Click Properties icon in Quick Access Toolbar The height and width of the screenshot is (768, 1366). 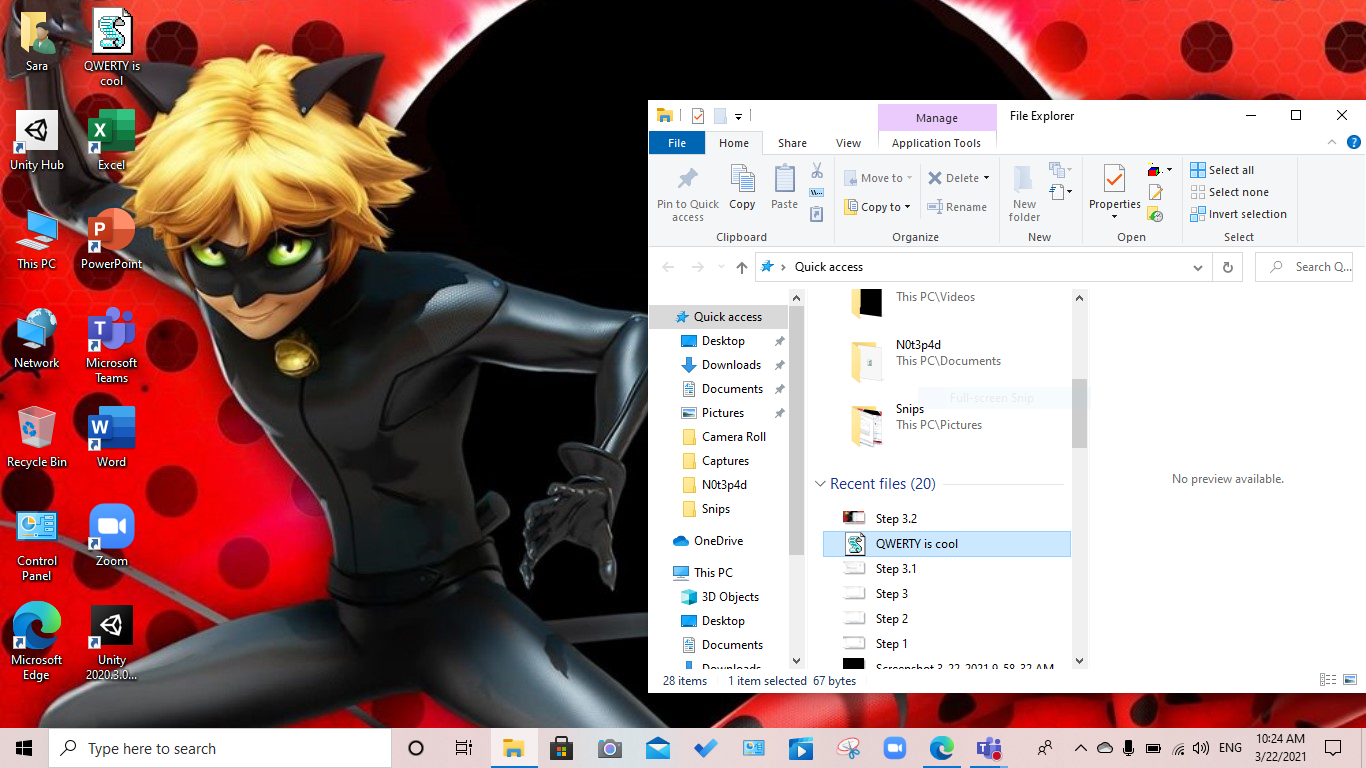pyautogui.click(x=697, y=116)
